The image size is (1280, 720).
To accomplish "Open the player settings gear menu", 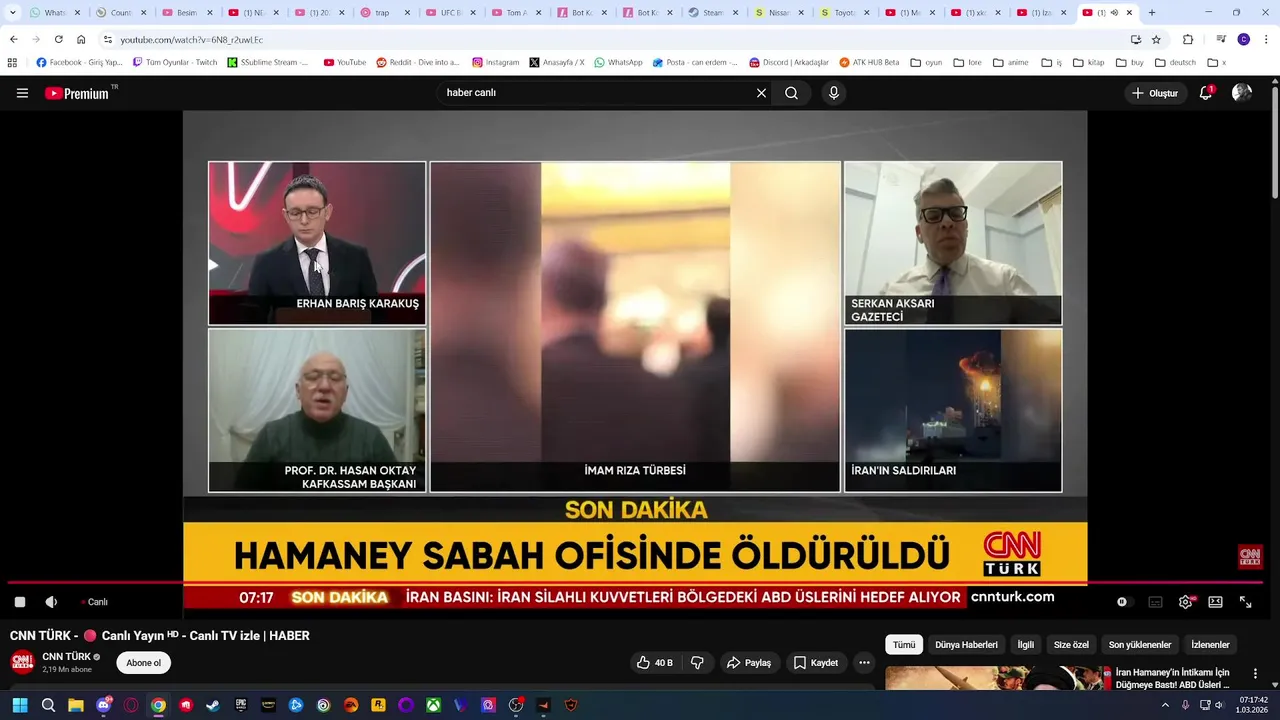I will (1185, 602).
